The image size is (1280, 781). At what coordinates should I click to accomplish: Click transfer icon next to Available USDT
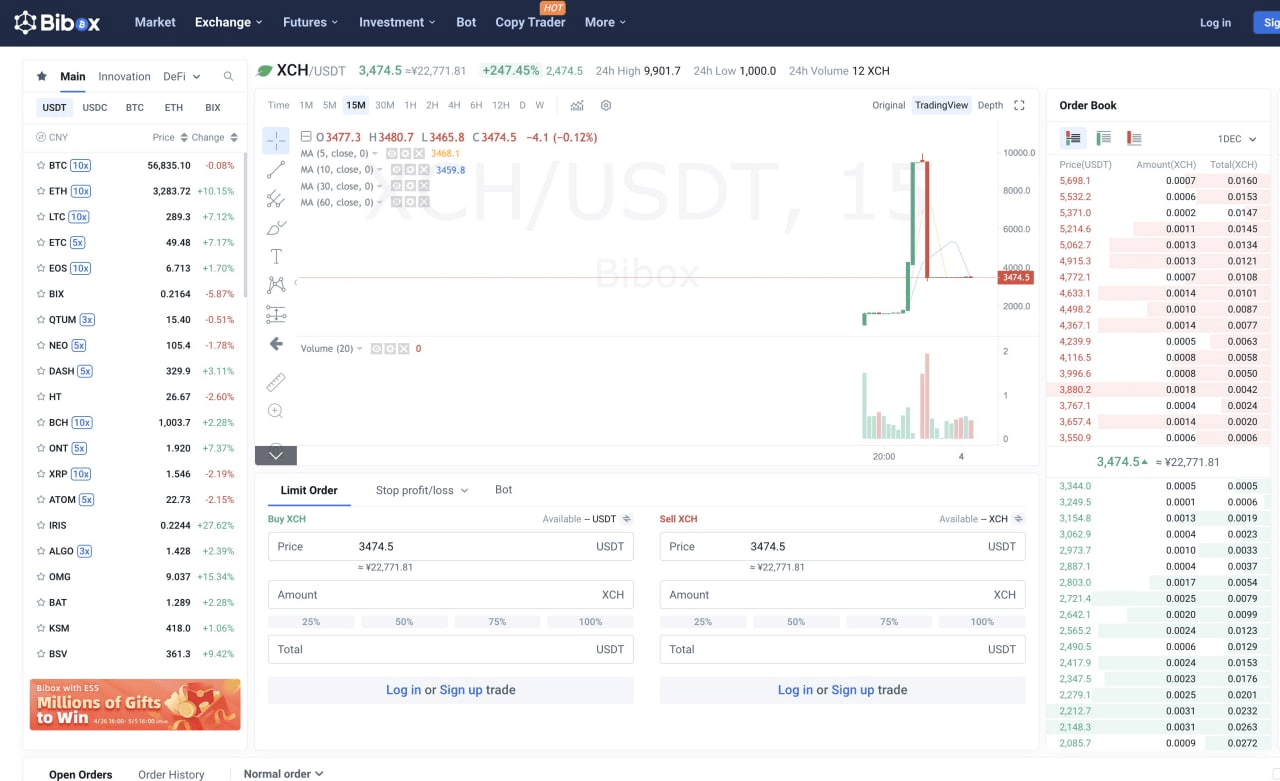(627, 519)
